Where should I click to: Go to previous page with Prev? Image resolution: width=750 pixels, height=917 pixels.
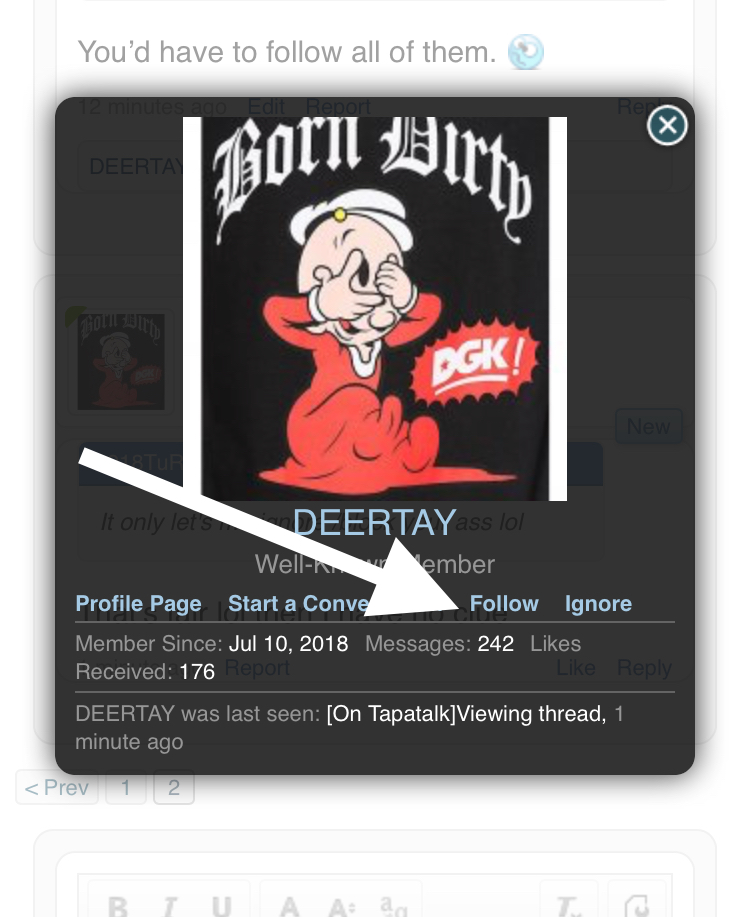coord(57,787)
